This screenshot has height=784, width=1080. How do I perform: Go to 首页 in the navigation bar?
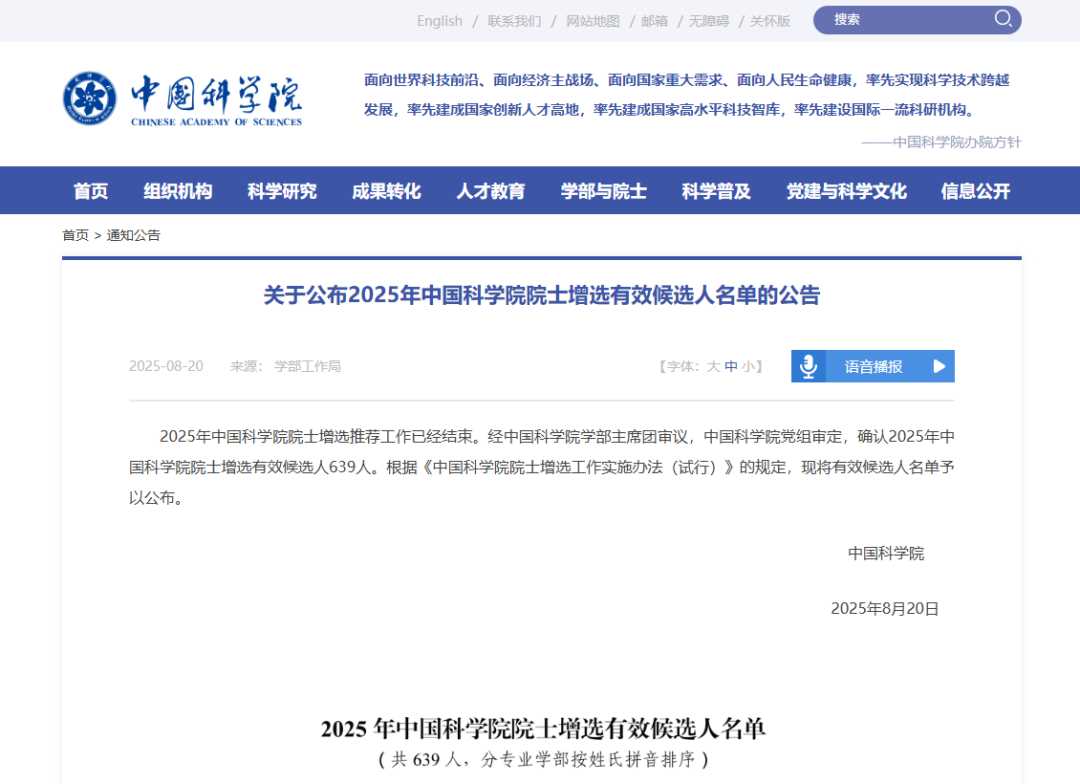coord(91,191)
